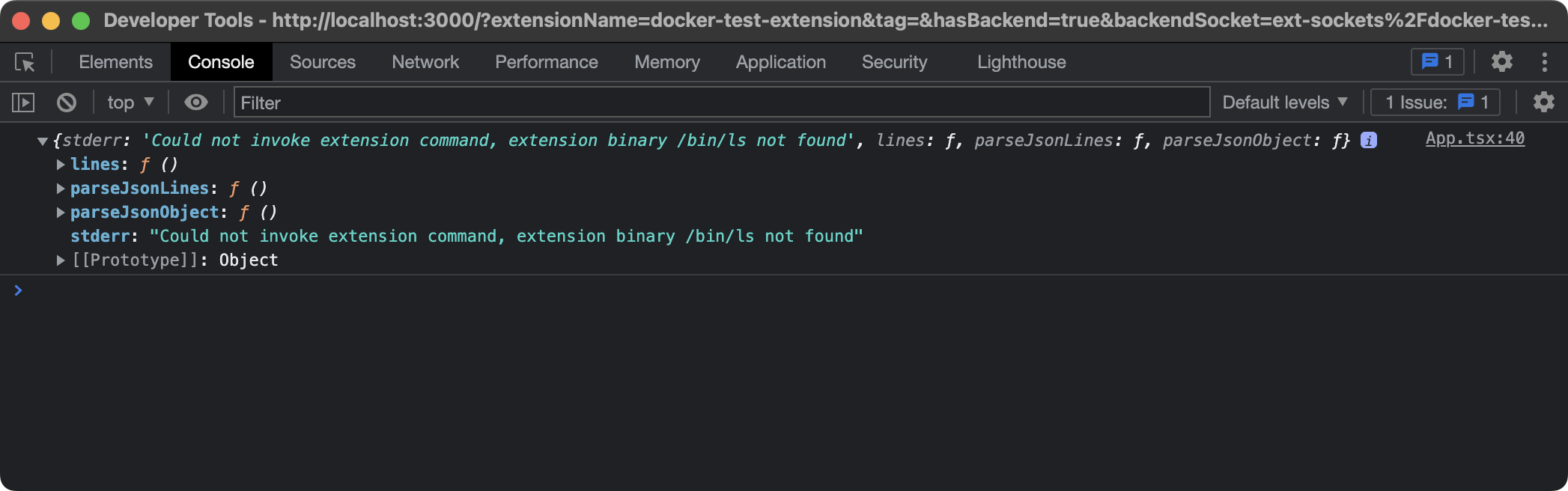
Task: Open the Lighthouse tab
Action: point(1021,62)
